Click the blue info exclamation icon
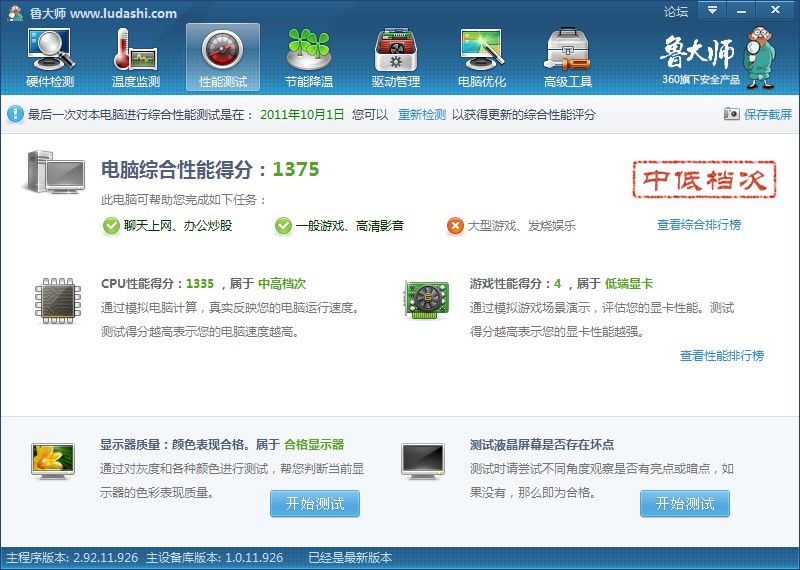The image size is (800, 570). coord(15,113)
